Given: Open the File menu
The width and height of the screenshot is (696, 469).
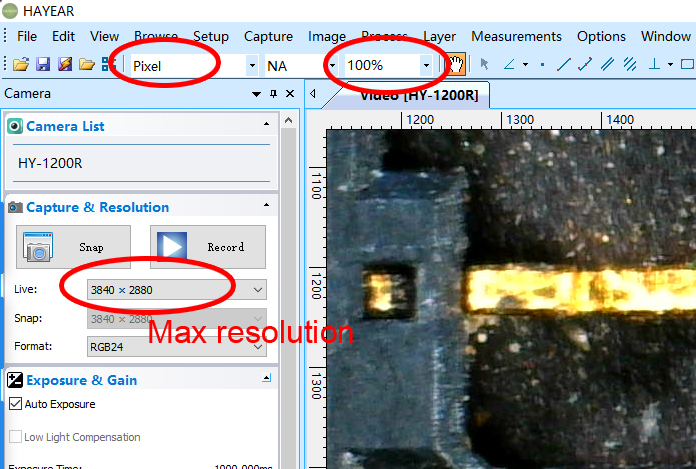Looking at the screenshot, I should click(x=27, y=36).
